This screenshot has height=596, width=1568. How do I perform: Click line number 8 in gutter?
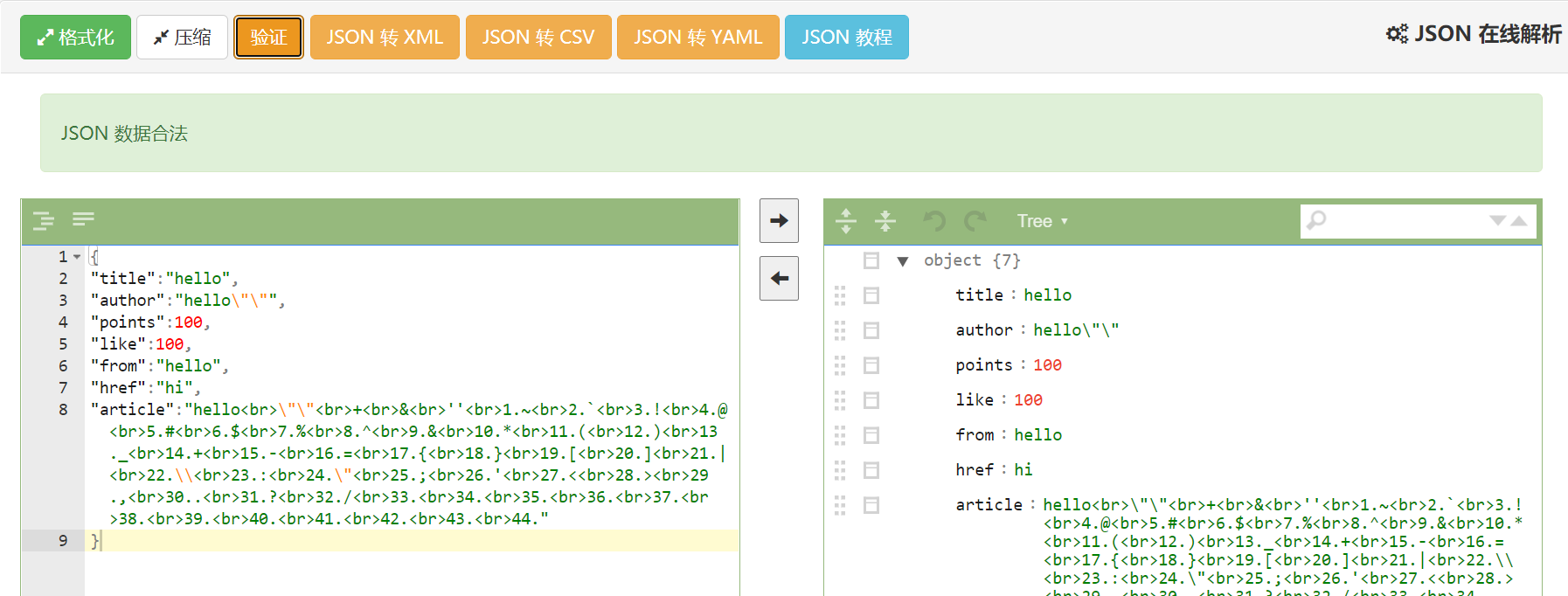(63, 410)
